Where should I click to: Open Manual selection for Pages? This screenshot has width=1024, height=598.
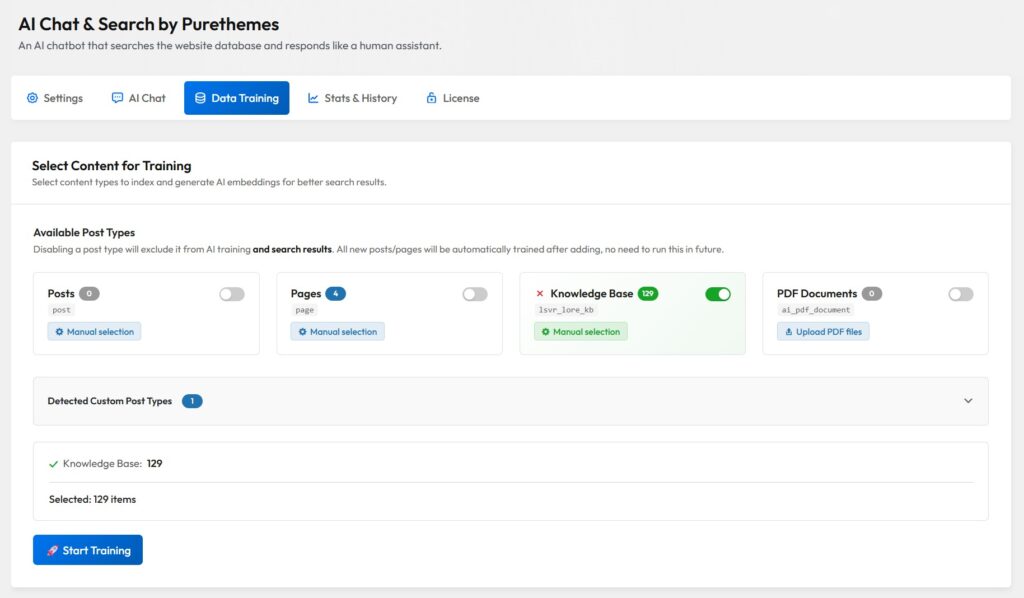click(337, 332)
